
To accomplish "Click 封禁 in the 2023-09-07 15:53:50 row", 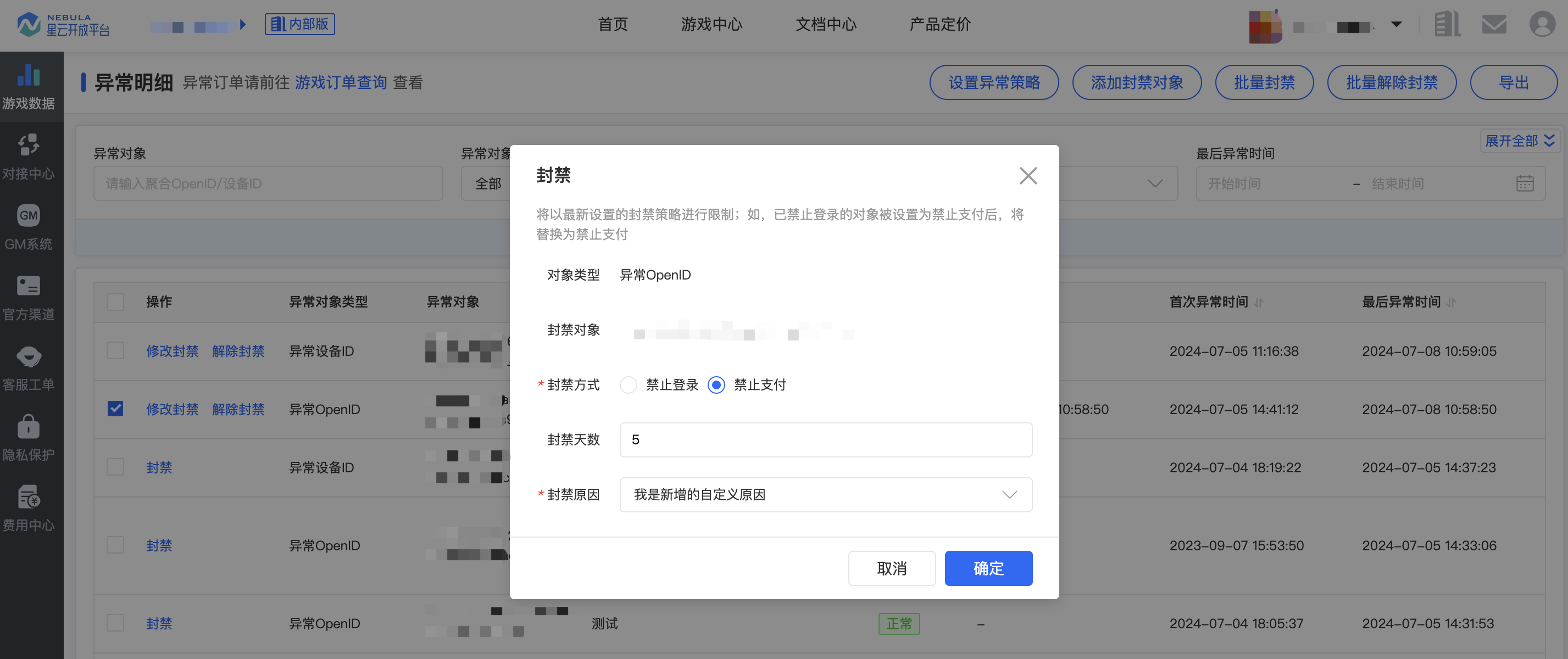I will 159,545.
